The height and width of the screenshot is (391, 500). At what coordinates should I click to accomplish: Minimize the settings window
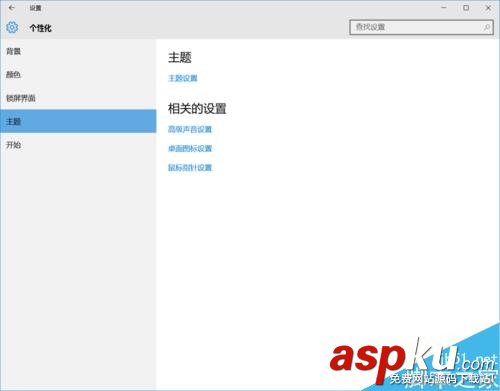tap(444, 8)
